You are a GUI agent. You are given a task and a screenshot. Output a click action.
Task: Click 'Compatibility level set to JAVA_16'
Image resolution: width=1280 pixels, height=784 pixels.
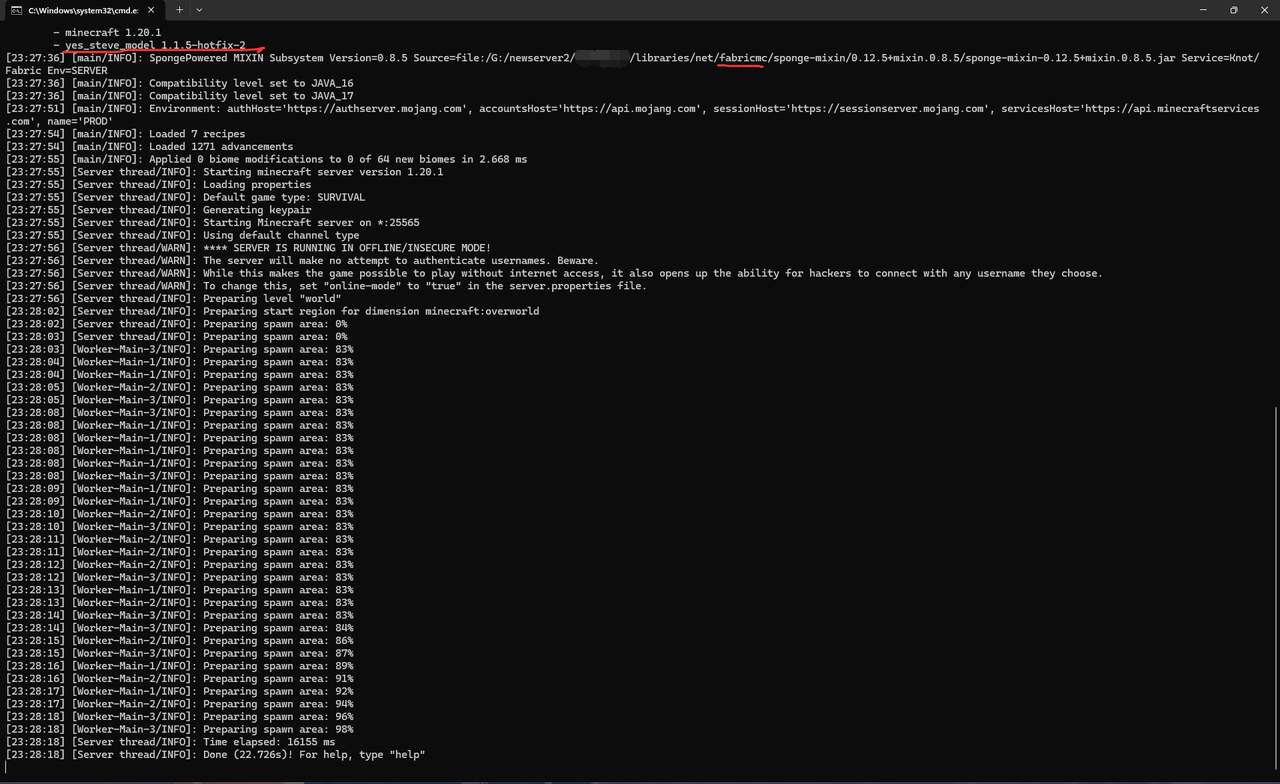179,84
